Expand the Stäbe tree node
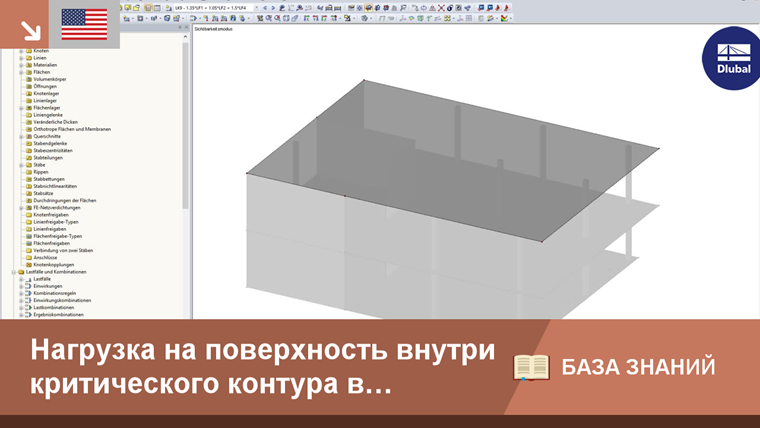The width and height of the screenshot is (760, 428). [21, 165]
